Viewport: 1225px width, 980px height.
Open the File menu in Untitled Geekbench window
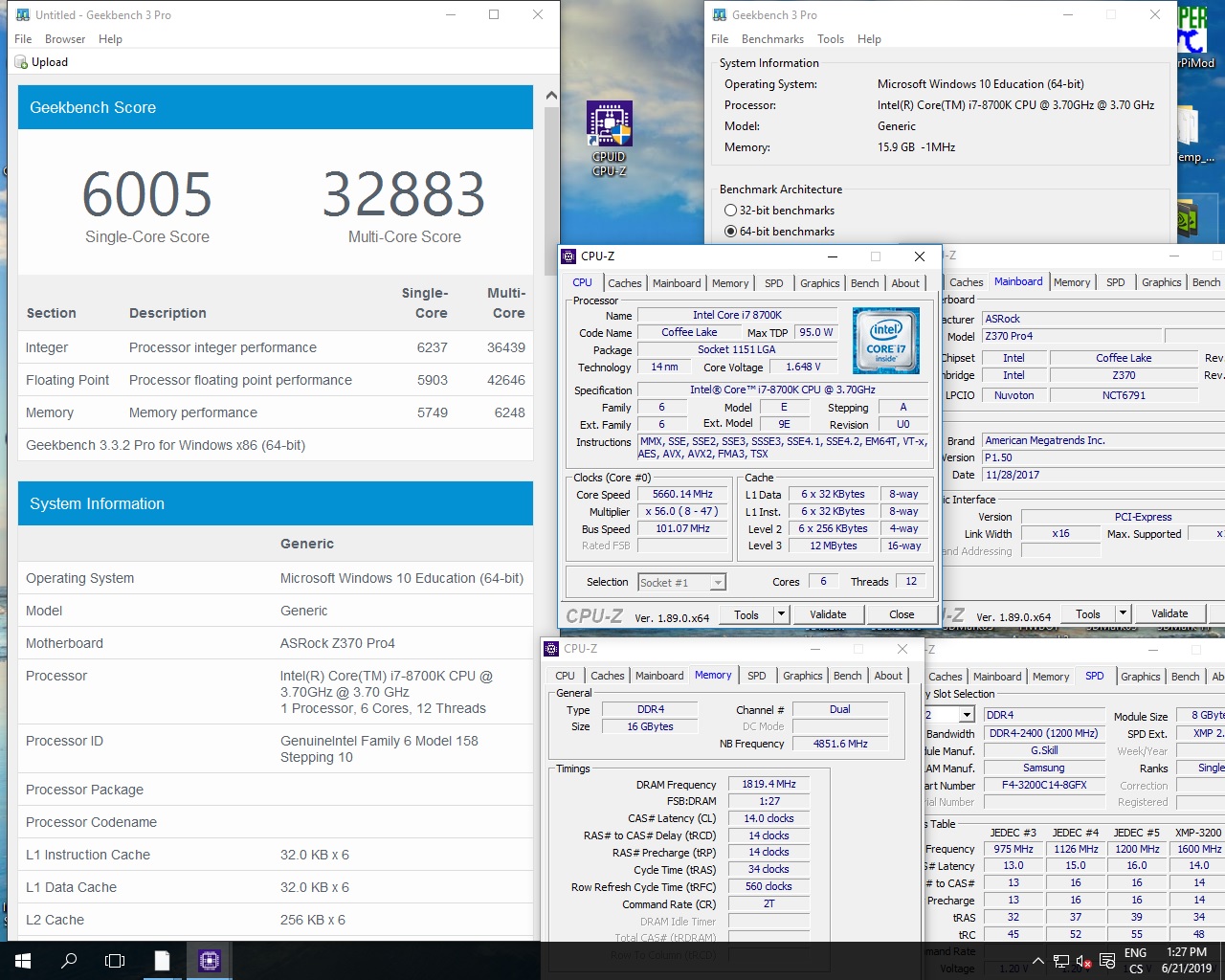(23, 39)
